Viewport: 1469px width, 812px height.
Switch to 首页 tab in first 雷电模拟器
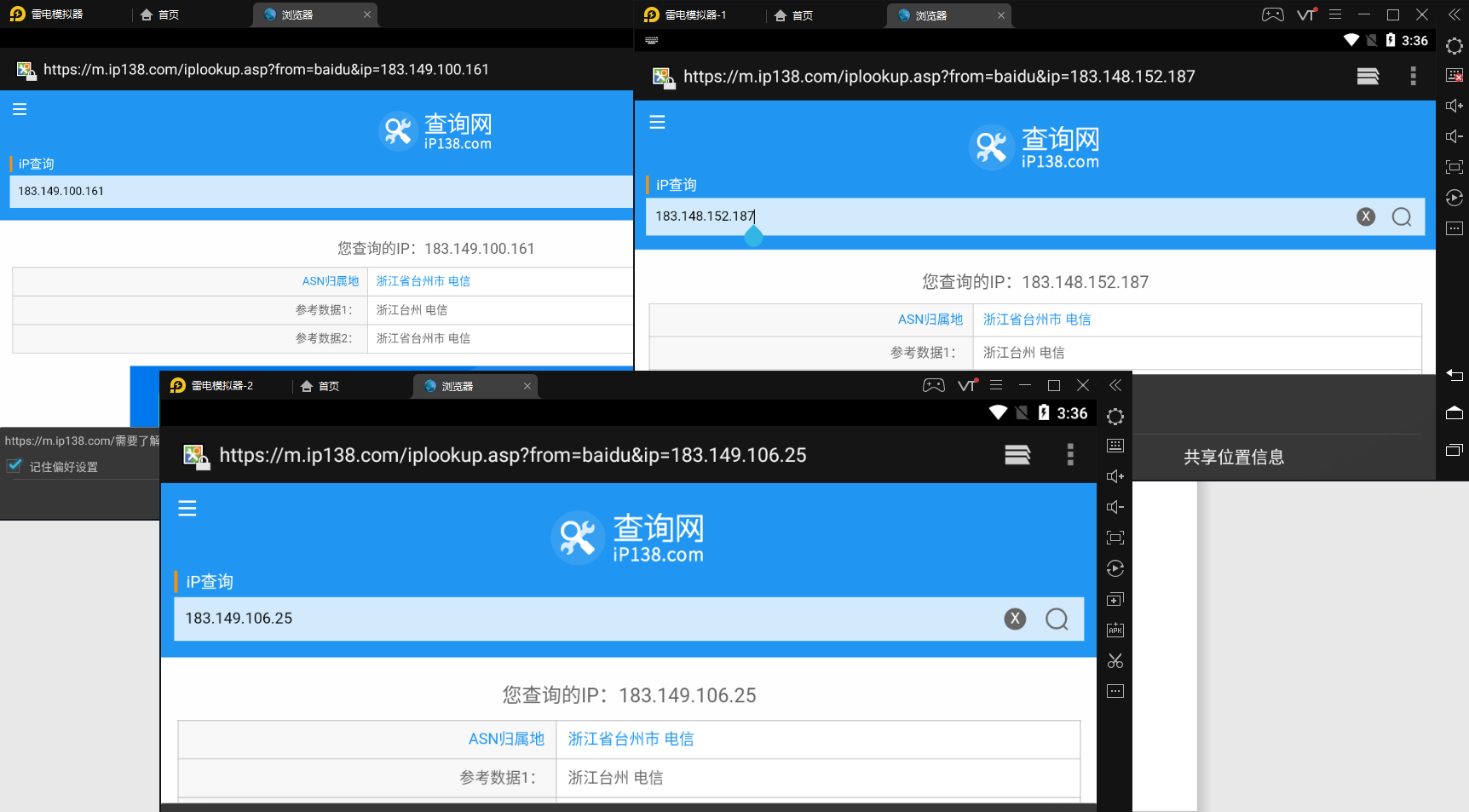click(160, 14)
